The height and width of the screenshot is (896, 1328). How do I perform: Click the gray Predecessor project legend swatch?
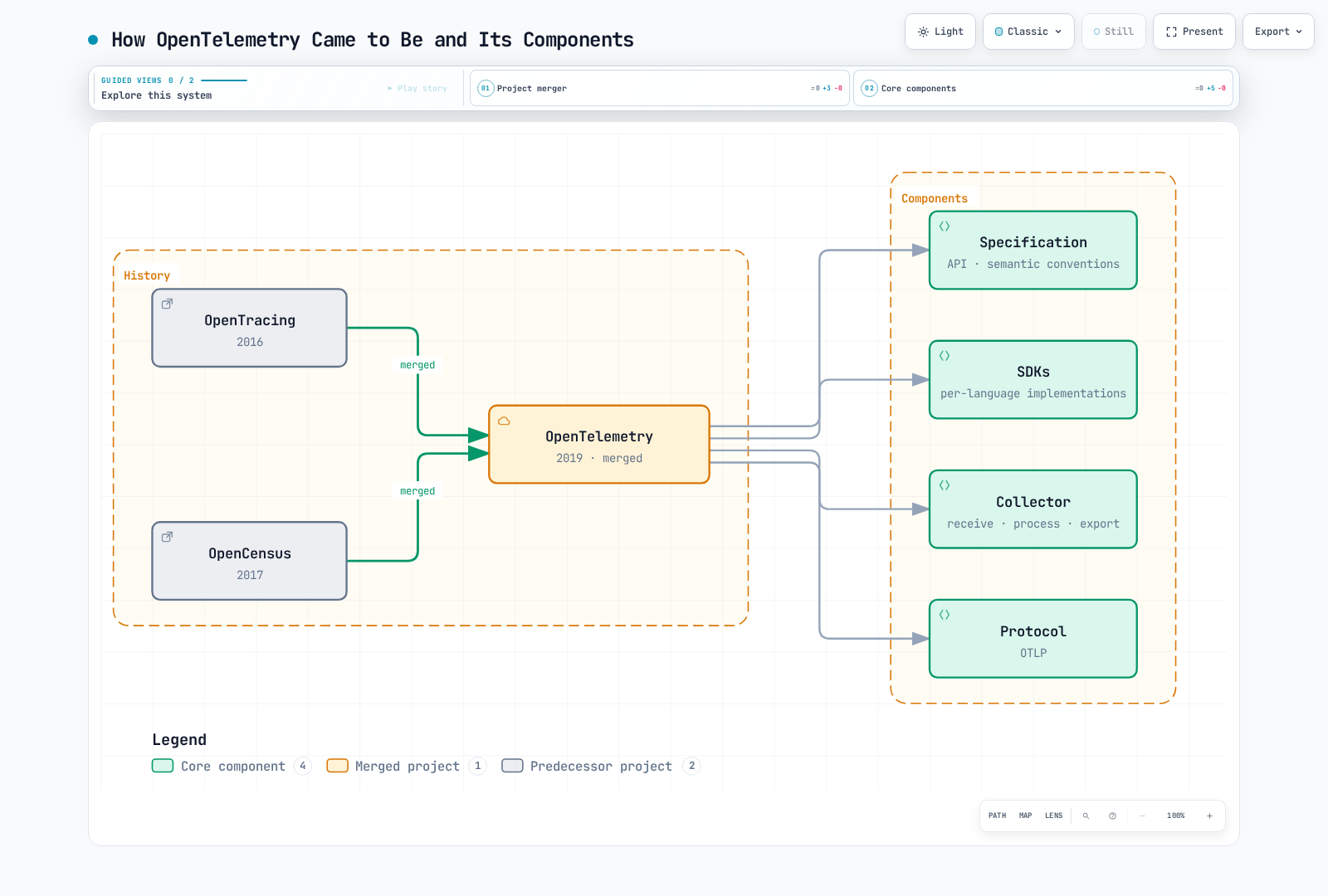(x=512, y=766)
